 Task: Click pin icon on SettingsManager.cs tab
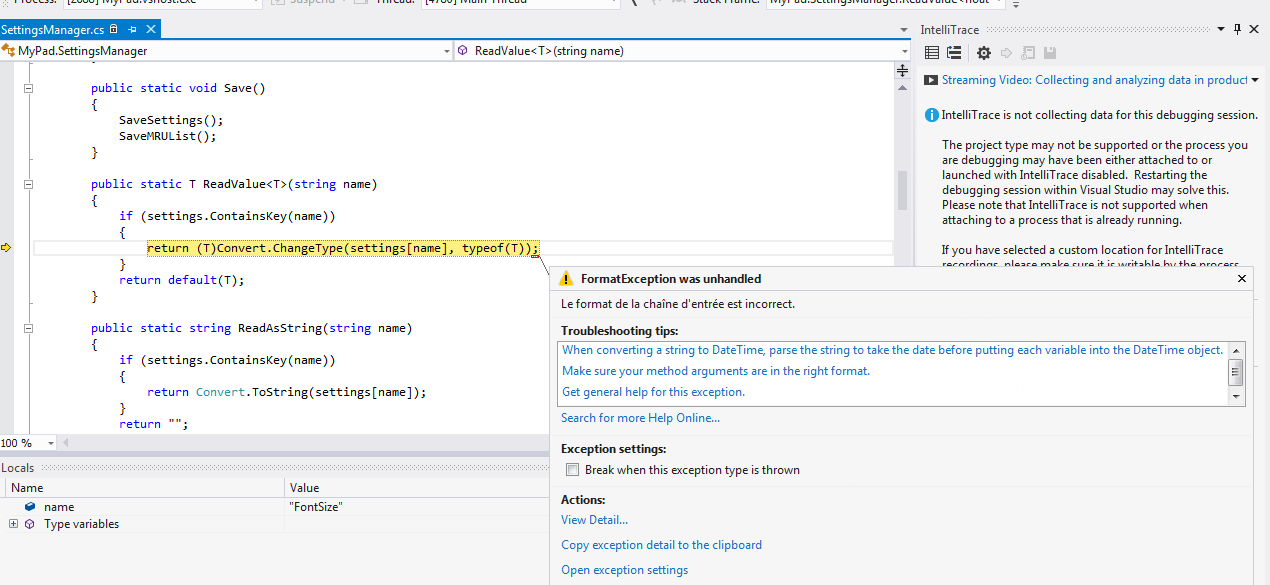(x=132, y=30)
